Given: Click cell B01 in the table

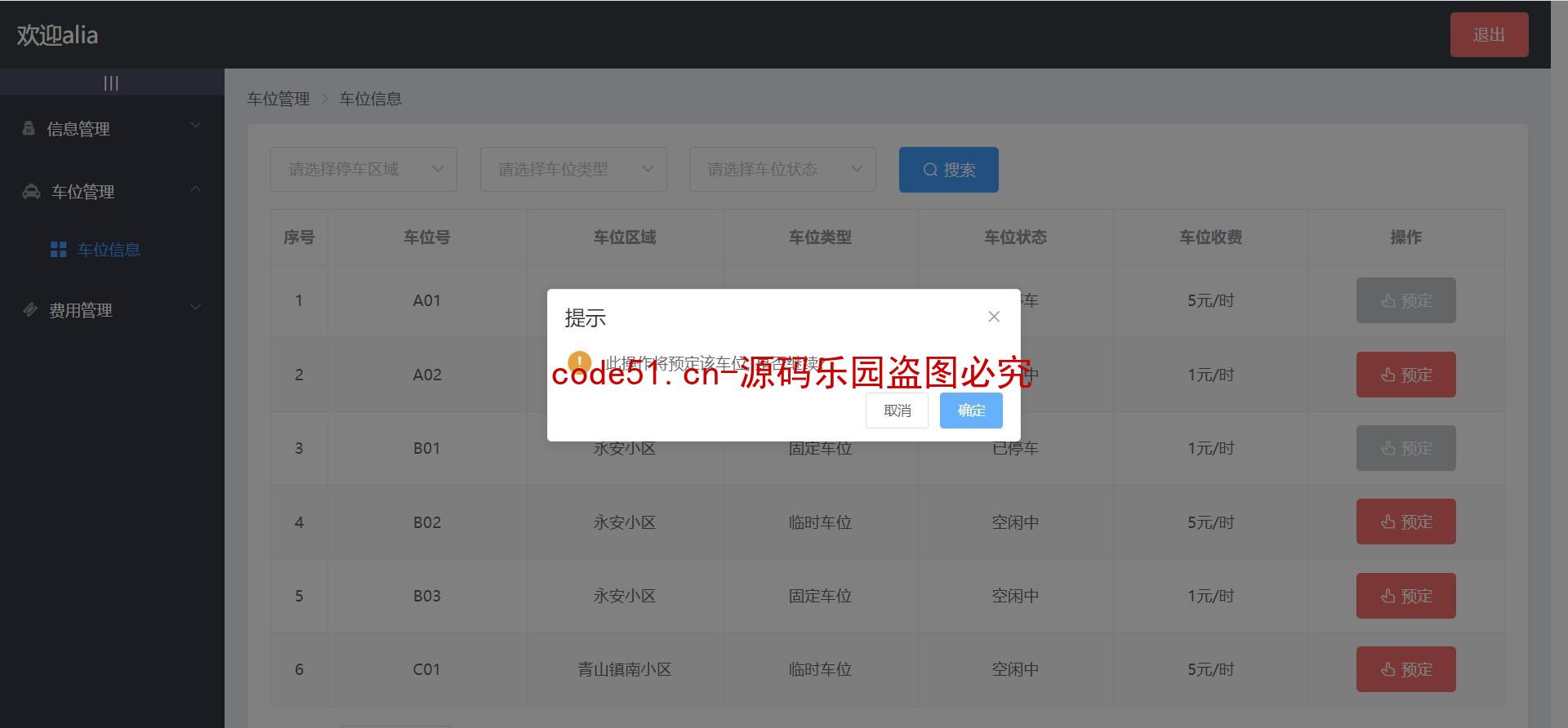Looking at the screenshot, I should (x=427, y=448).
